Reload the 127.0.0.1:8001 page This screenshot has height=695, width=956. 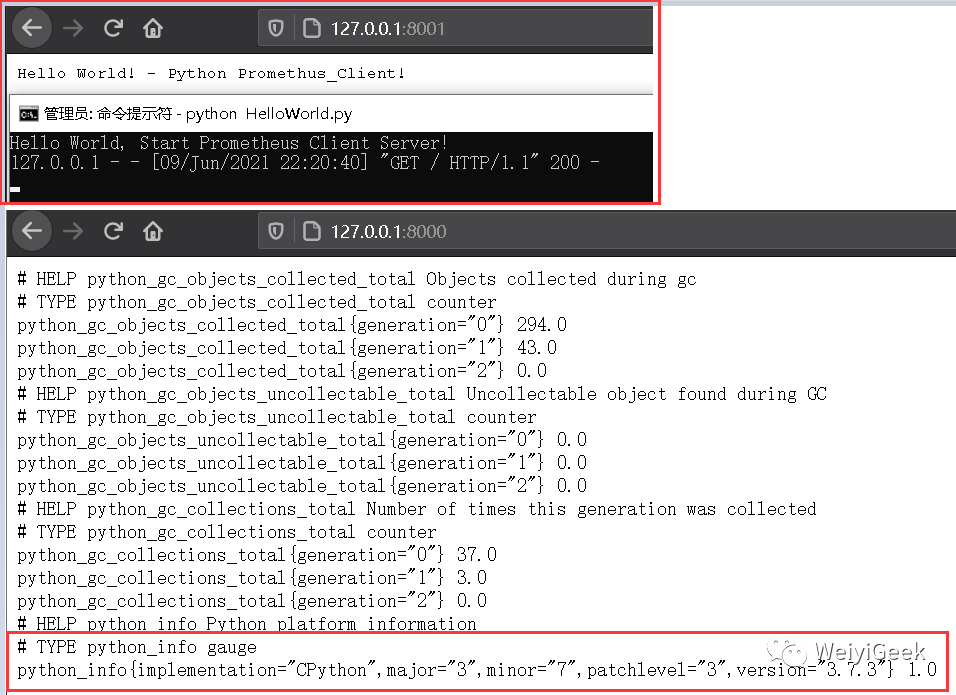point(113,28)
